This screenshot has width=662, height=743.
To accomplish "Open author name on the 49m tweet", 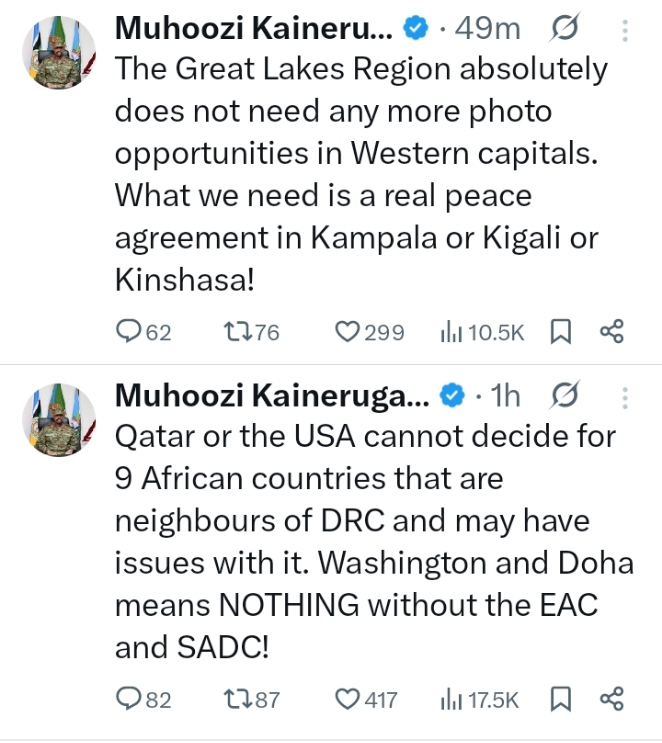I will coord(254,30).
